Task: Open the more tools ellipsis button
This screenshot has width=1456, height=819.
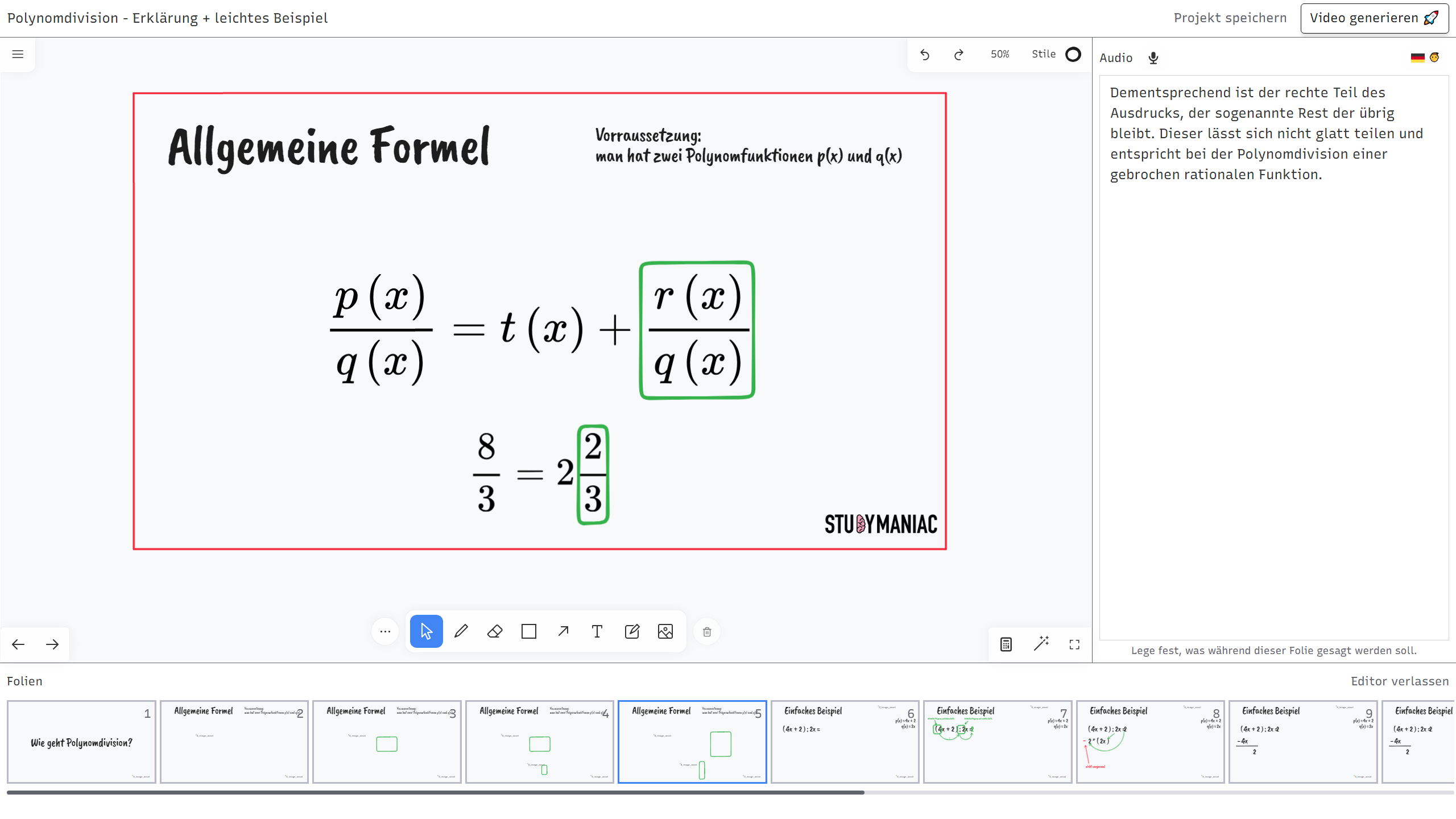Action: [385, 631]
